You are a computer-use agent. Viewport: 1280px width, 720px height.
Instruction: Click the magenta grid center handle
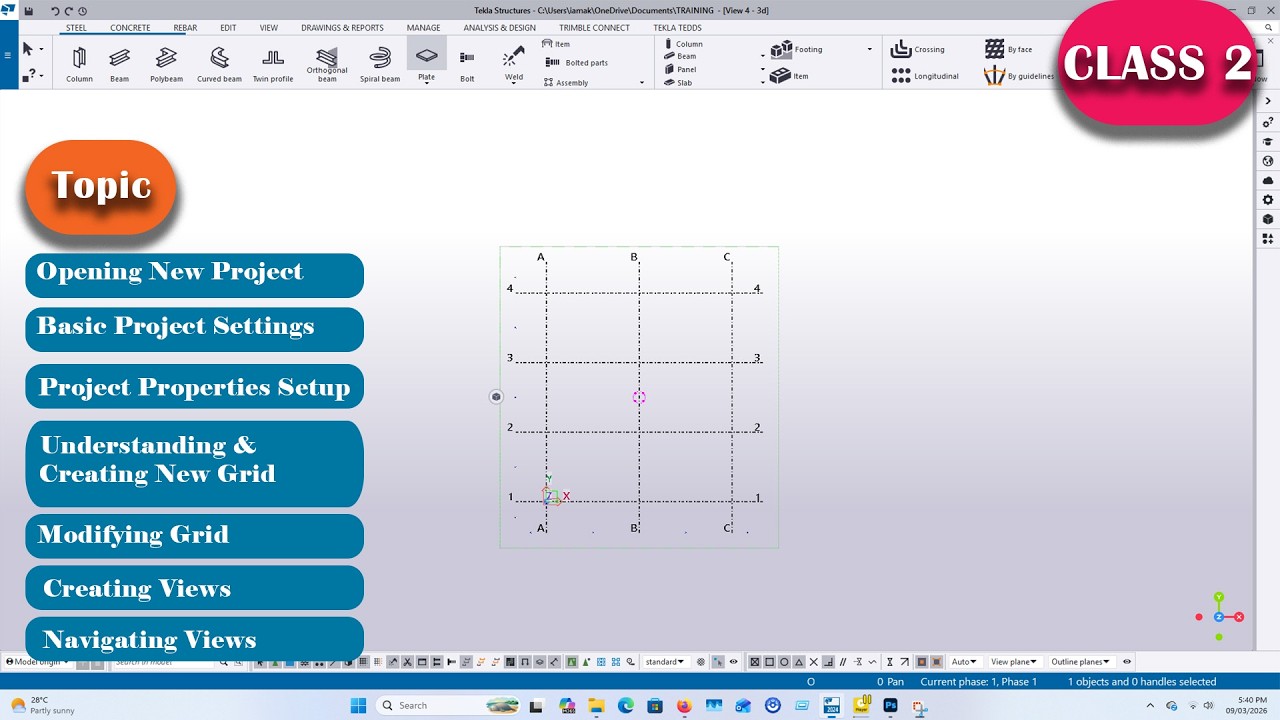(639, 397)
